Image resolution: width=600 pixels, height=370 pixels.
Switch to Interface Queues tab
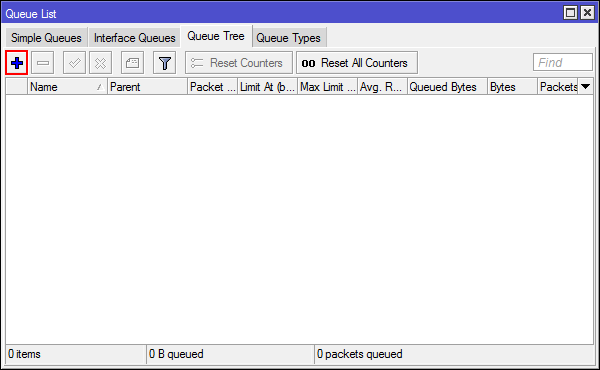click(135, 38)
